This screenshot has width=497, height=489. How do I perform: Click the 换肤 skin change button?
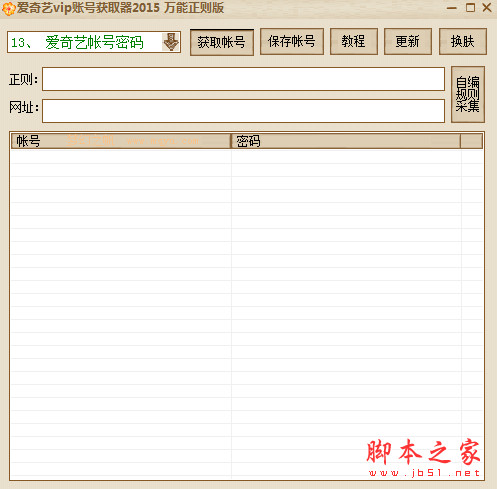click(x=463, y=42)
